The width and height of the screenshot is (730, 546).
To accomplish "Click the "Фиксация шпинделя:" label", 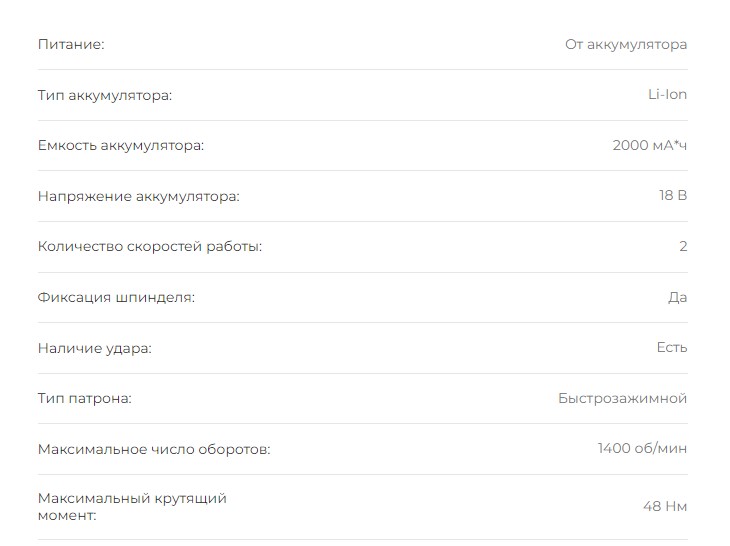I will point(116,297).
